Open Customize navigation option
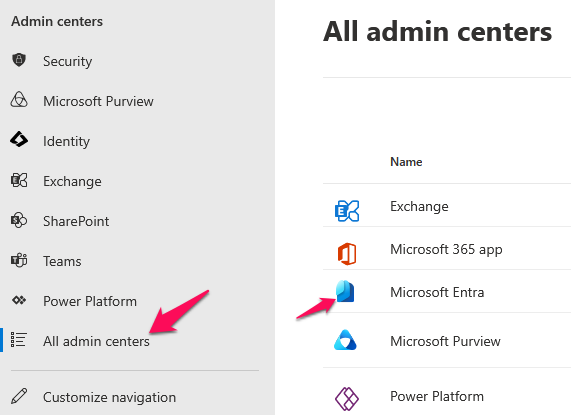The image size is (571, 415). click(x=109, y=397)
